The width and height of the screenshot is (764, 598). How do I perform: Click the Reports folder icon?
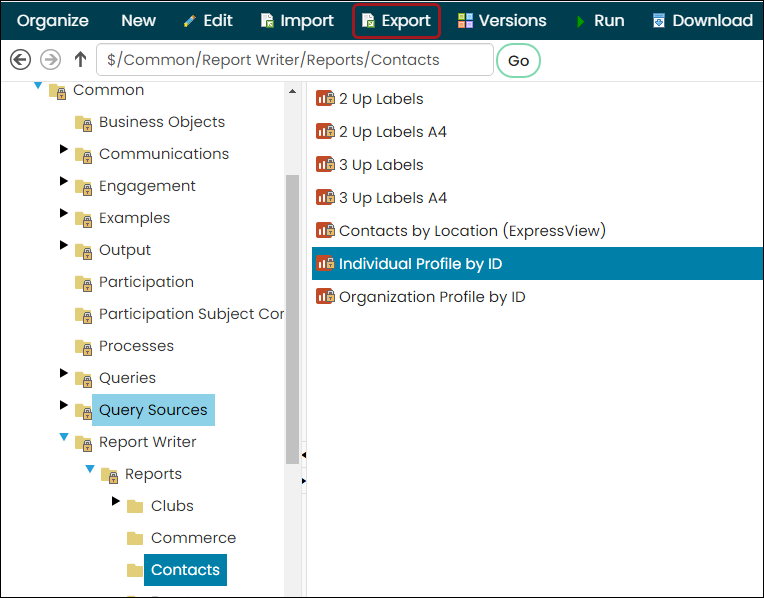click(110, 475)
